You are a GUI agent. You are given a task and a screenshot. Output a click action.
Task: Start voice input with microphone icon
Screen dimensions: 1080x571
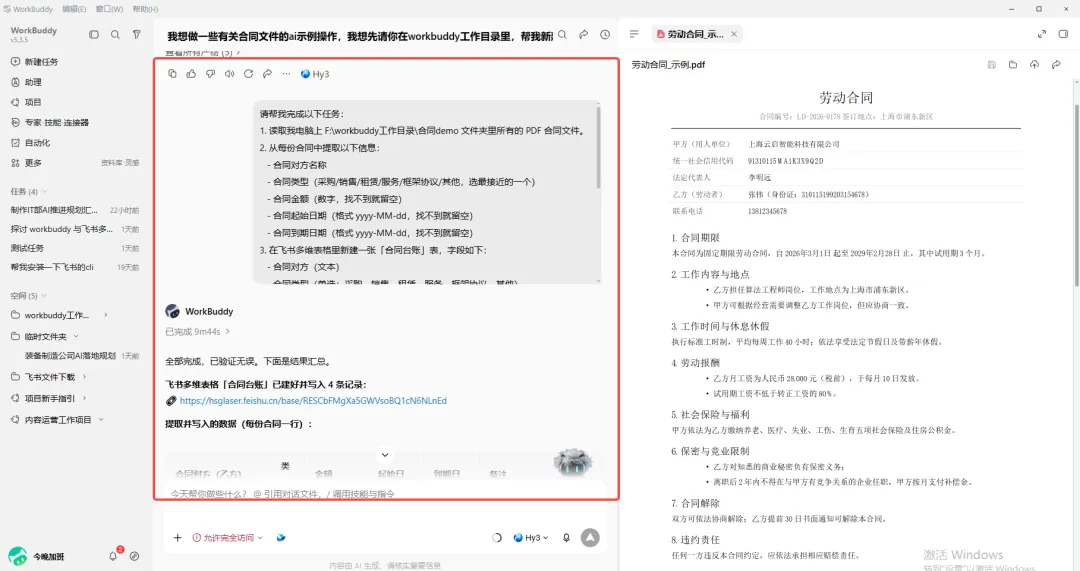(566, 537)
